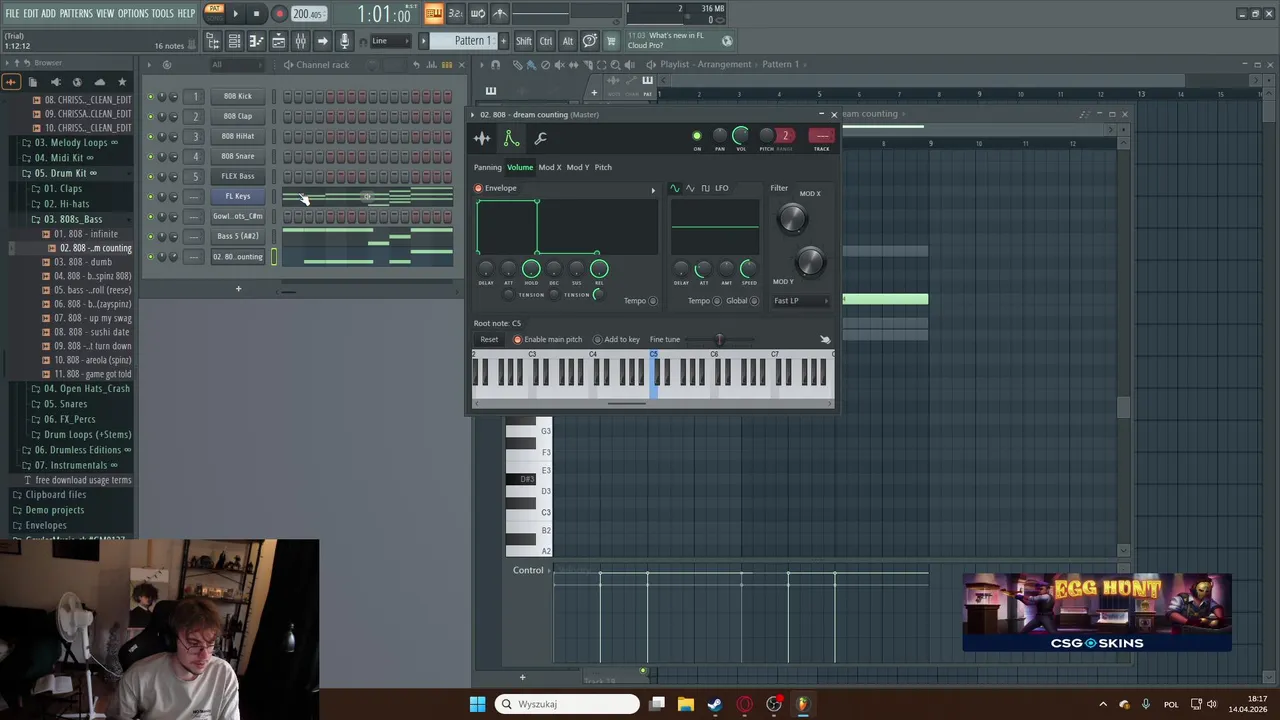Image resolution: width=1280 pixels, height=720 pixels.
Task: Select the square pulse LFO shape icon
Action: tap(705, 188)
